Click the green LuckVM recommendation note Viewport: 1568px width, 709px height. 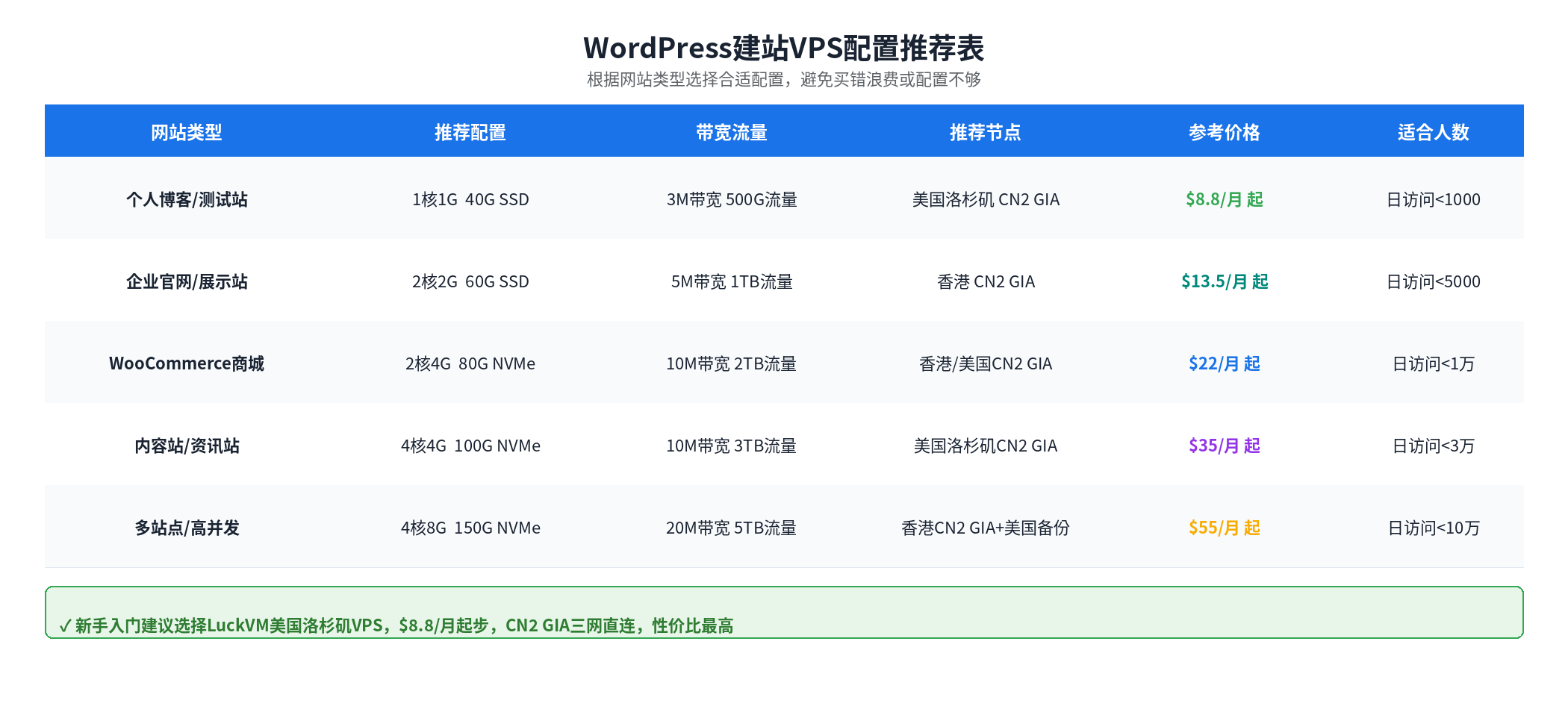[x=784, y=613]
